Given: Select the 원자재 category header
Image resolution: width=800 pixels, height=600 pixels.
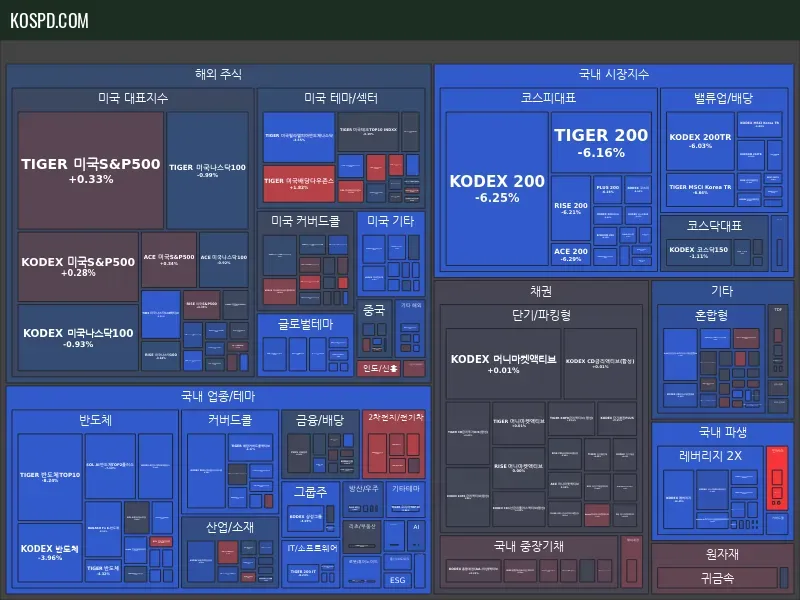Looking at the screenshot, I should [x=722, y=554].
